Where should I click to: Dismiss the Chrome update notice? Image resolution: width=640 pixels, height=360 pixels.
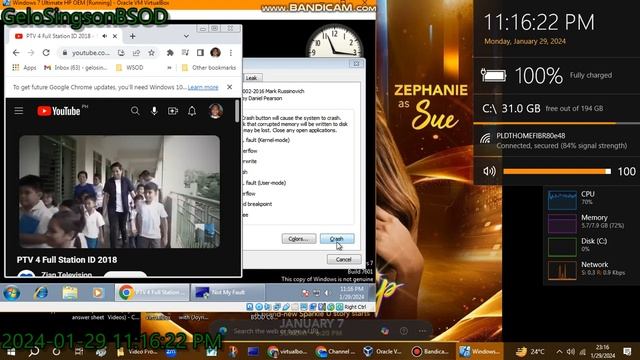[x=229, y=87]
